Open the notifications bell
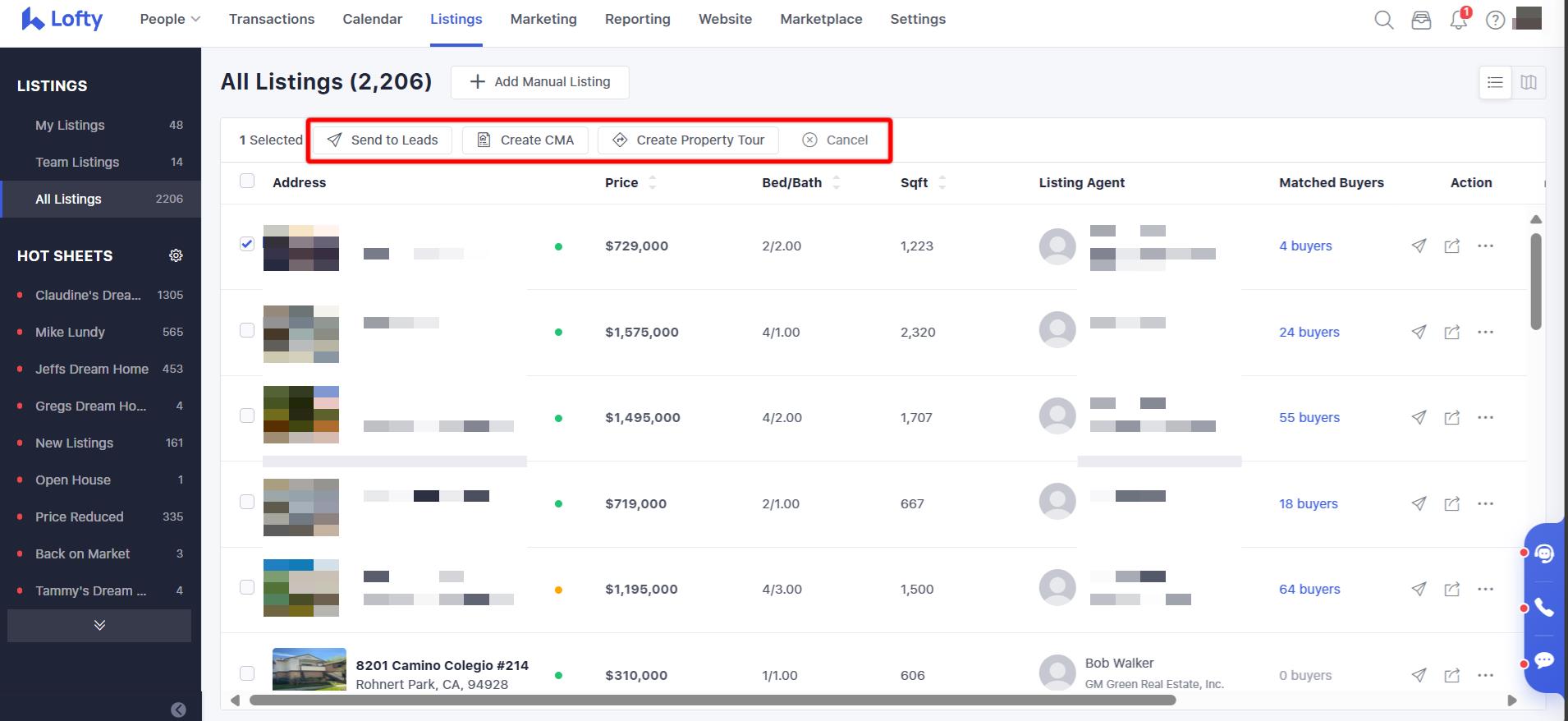 tap(1458, 20)
